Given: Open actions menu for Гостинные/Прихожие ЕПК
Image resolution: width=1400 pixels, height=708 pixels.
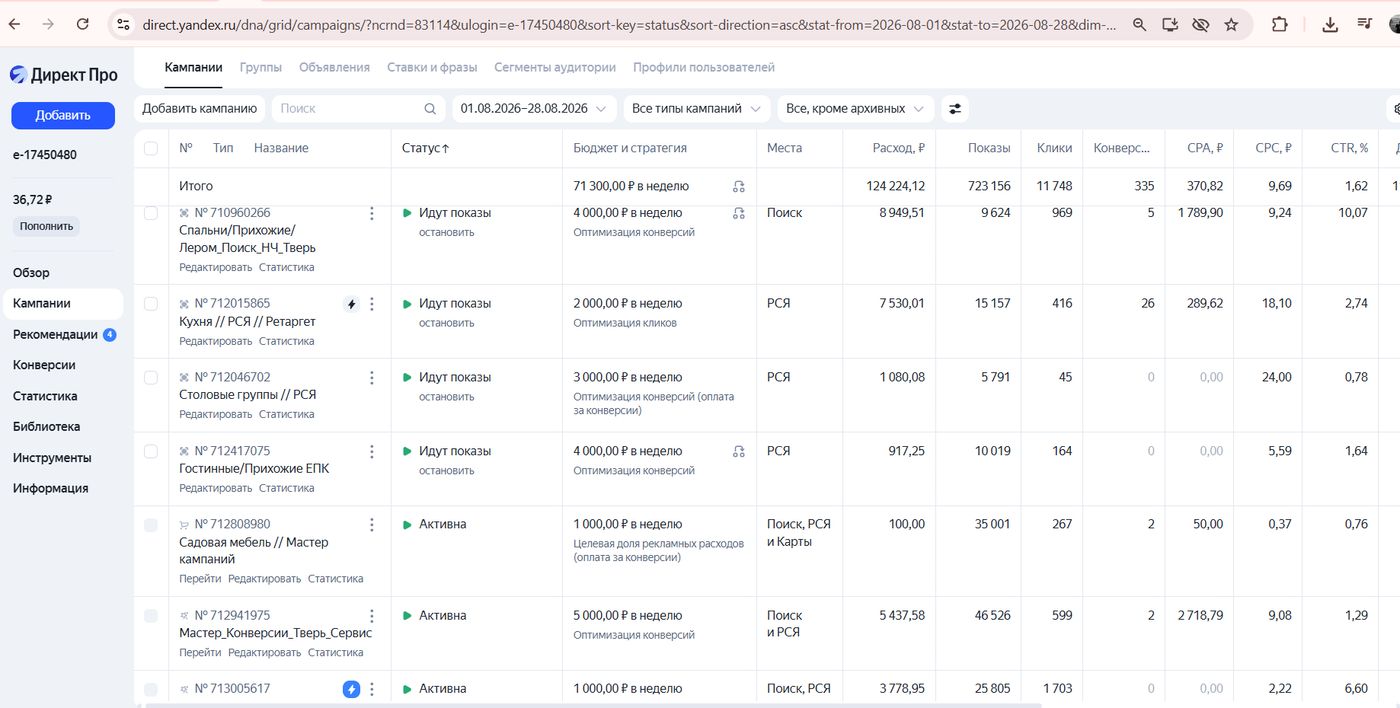Looking at the screenshot, I should pyautogui.click(x=372, y=451).
